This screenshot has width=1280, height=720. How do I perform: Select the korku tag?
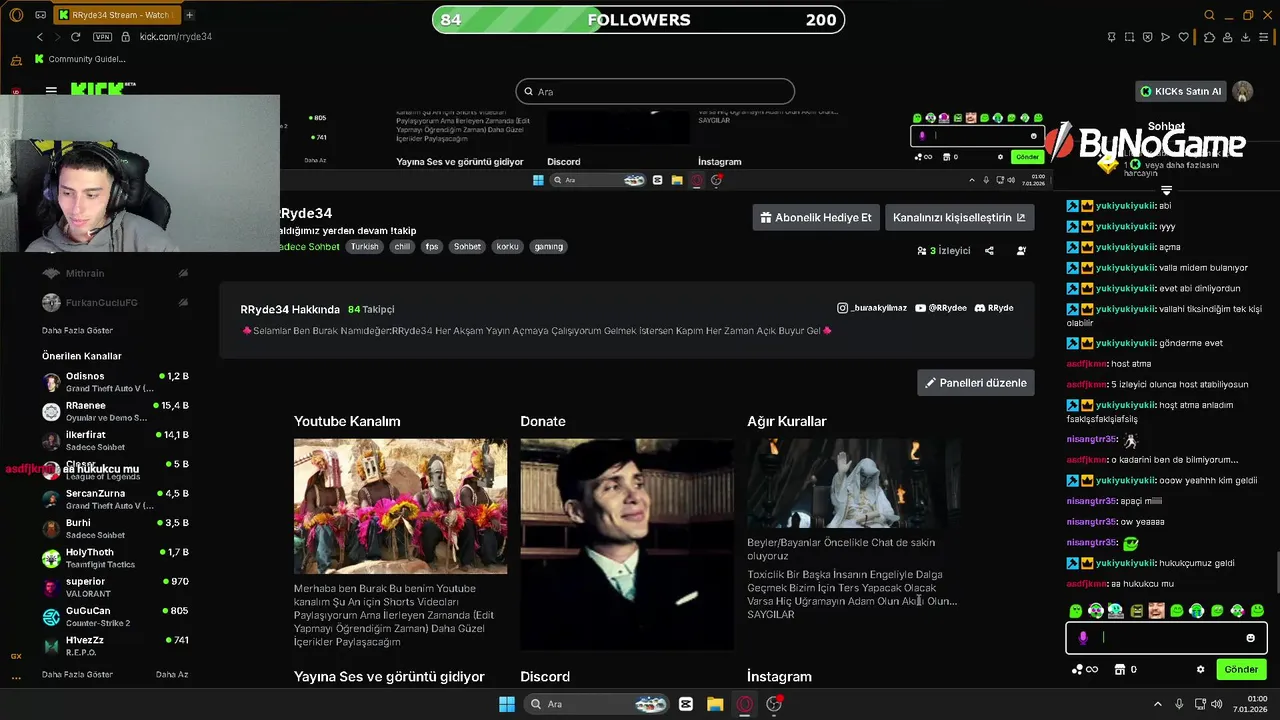pyautogui.click(x=508, y=246)
